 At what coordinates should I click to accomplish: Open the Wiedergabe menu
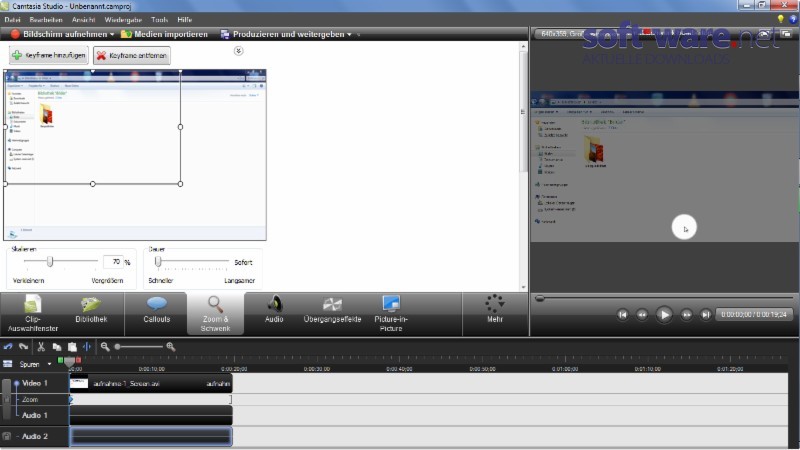(x=123, y=20)
